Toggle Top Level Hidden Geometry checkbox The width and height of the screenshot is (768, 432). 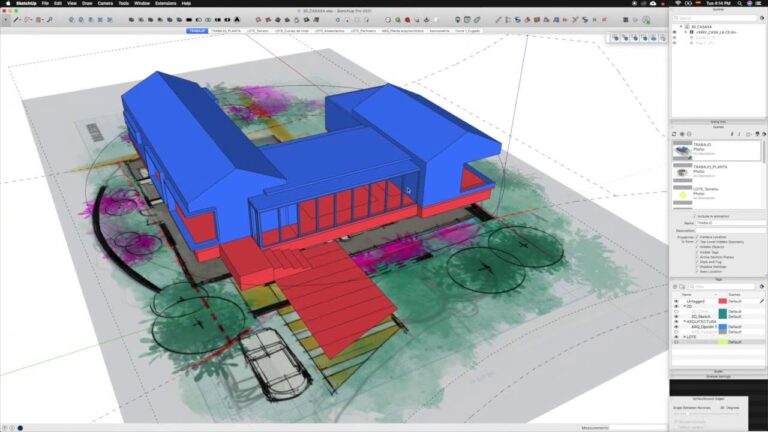click(697, 241)
